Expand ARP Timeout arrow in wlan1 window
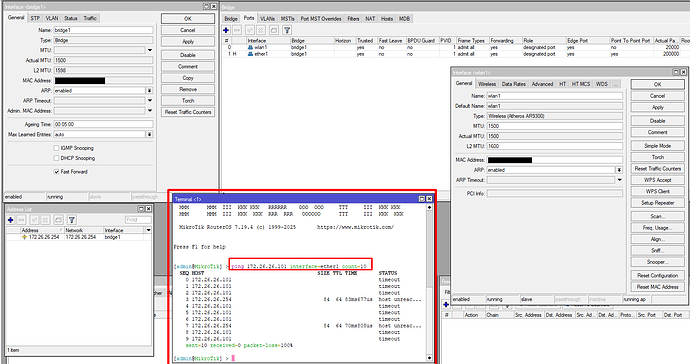Viewport: 690px width, 364px height. [619, 180]
